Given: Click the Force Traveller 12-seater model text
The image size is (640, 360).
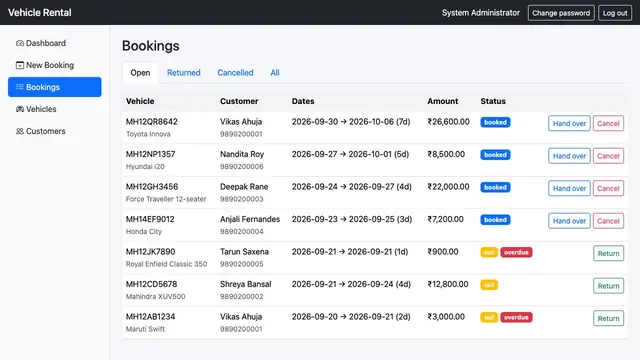Looking at the screenshot, I should [166, 199].
